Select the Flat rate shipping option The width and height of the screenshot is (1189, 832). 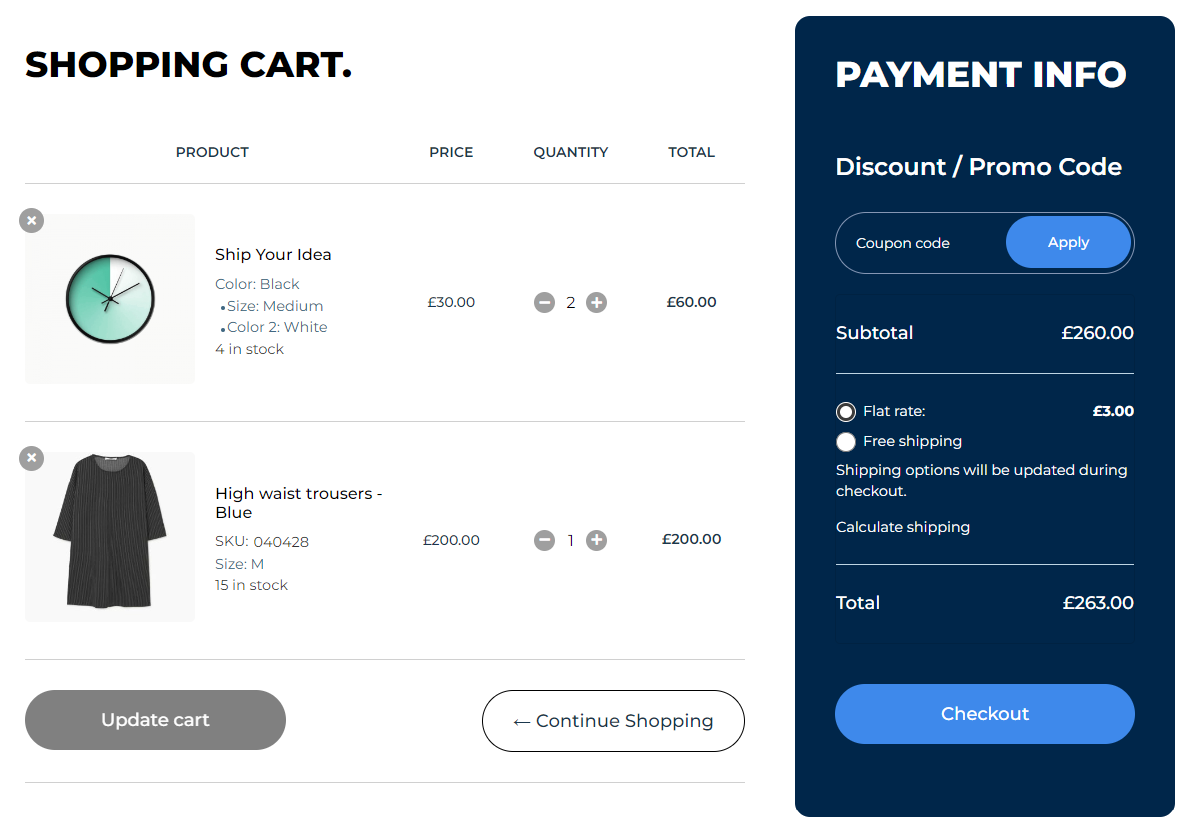point(847,412)
